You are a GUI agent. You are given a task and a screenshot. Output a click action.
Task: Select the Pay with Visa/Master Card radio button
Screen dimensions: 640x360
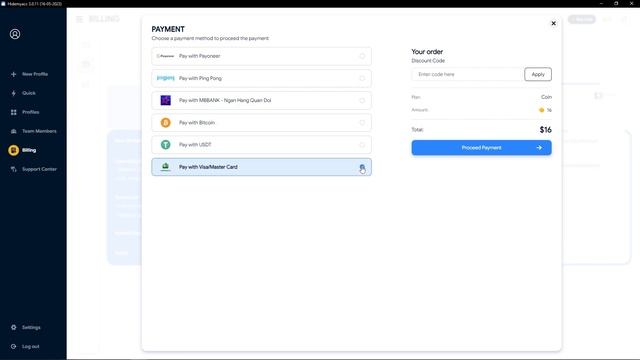point(362,167)
